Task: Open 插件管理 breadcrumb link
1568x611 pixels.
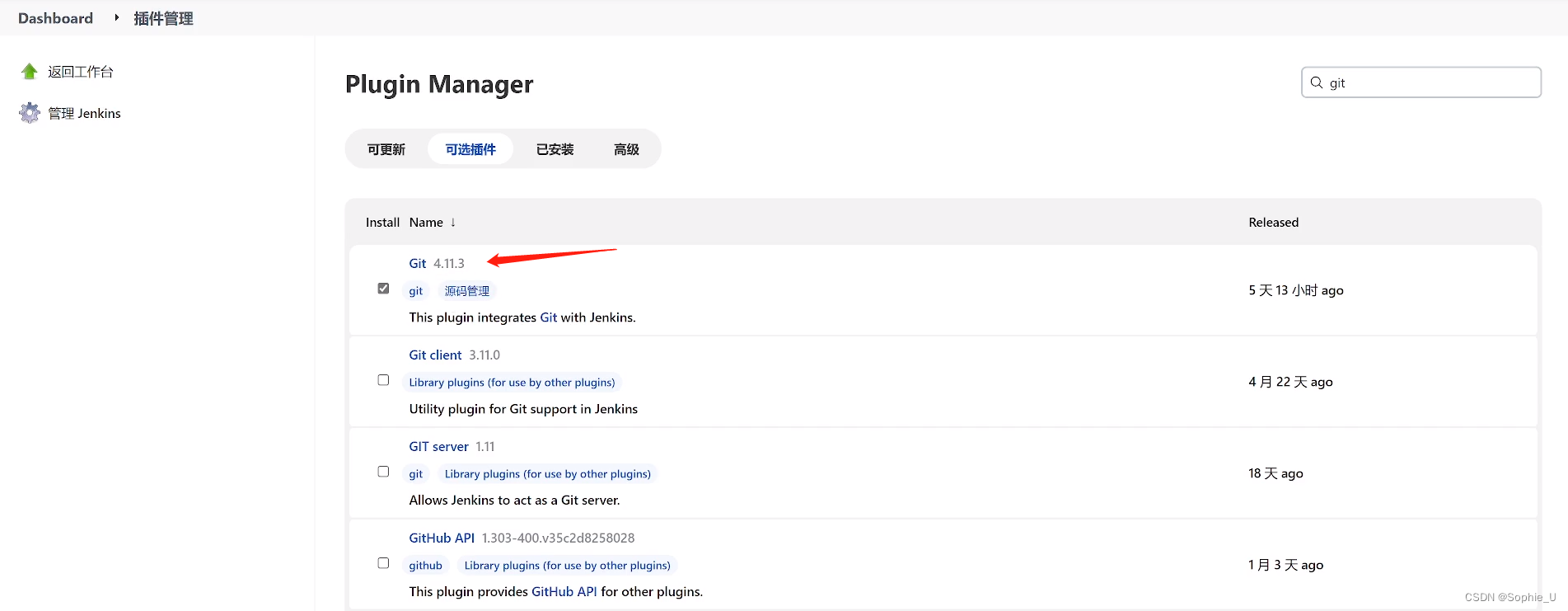Action: pos(163,18)
